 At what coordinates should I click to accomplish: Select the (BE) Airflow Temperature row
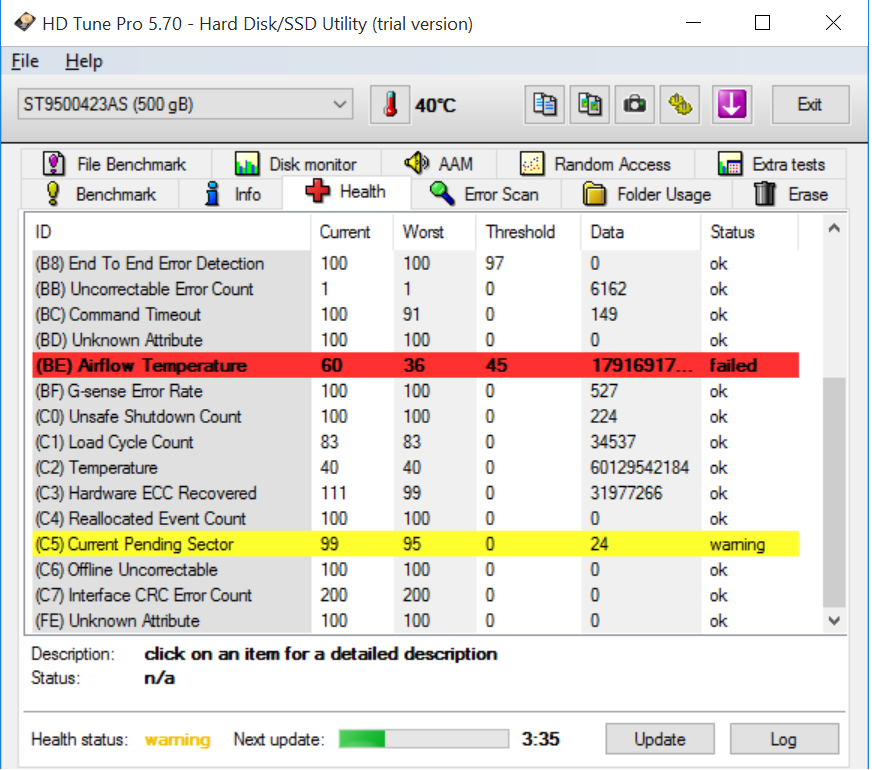[x=416, y=365]
